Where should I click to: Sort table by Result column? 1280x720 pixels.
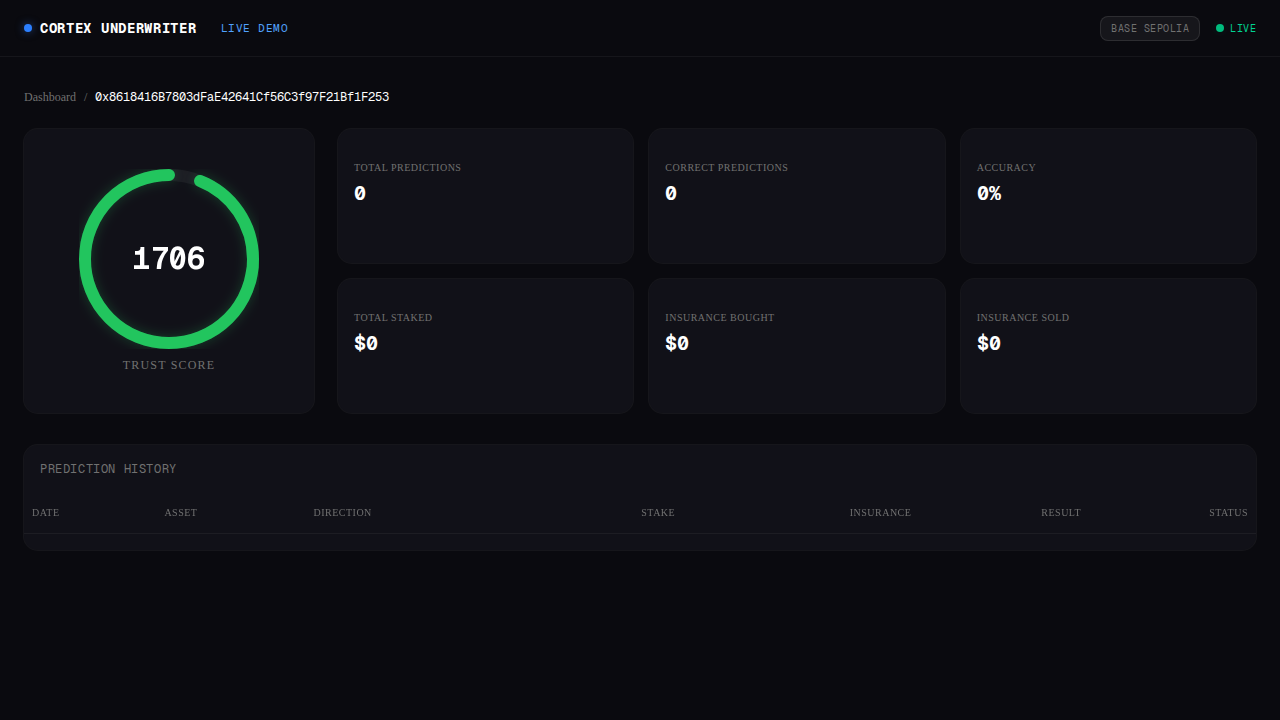(1061, 513)
